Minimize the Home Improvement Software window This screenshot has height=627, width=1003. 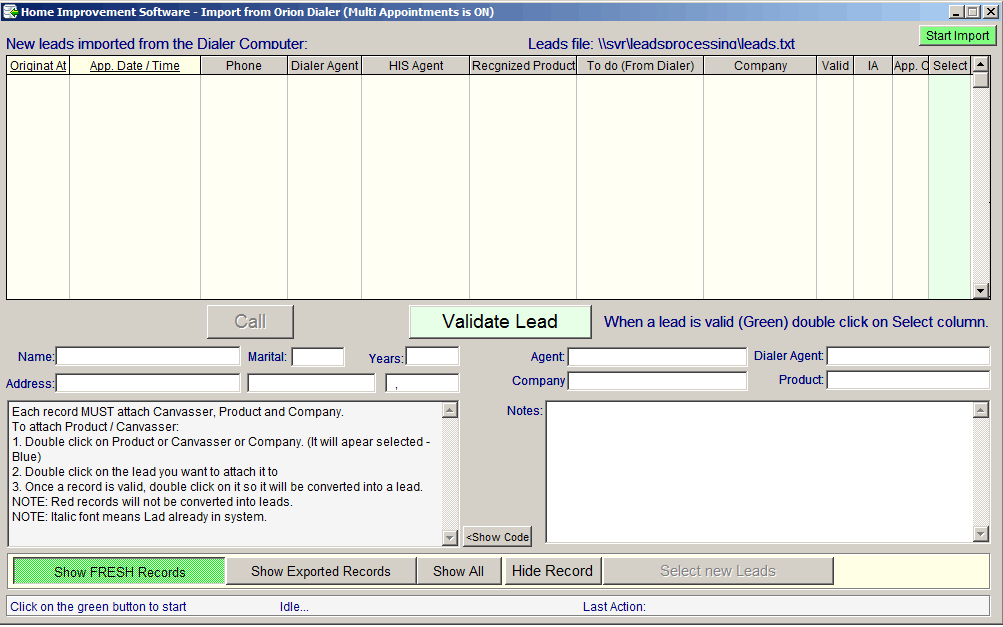pyautogui.click(x=956, y=12)
